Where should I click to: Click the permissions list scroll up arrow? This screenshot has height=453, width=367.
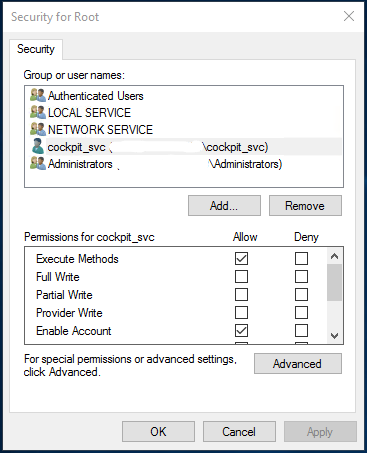(x=334, y=256)
